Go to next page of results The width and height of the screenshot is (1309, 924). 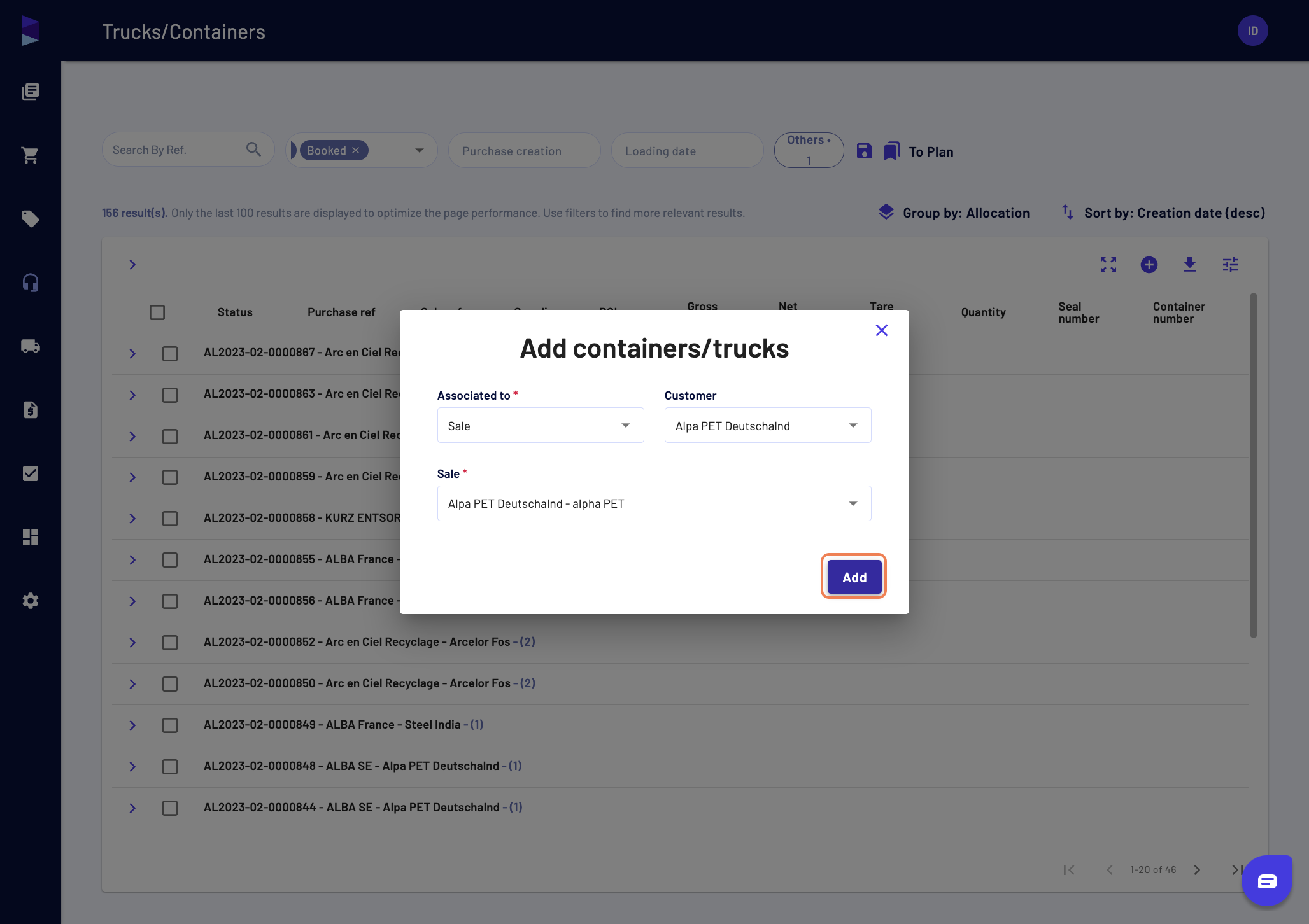(x=1197, y=870)
